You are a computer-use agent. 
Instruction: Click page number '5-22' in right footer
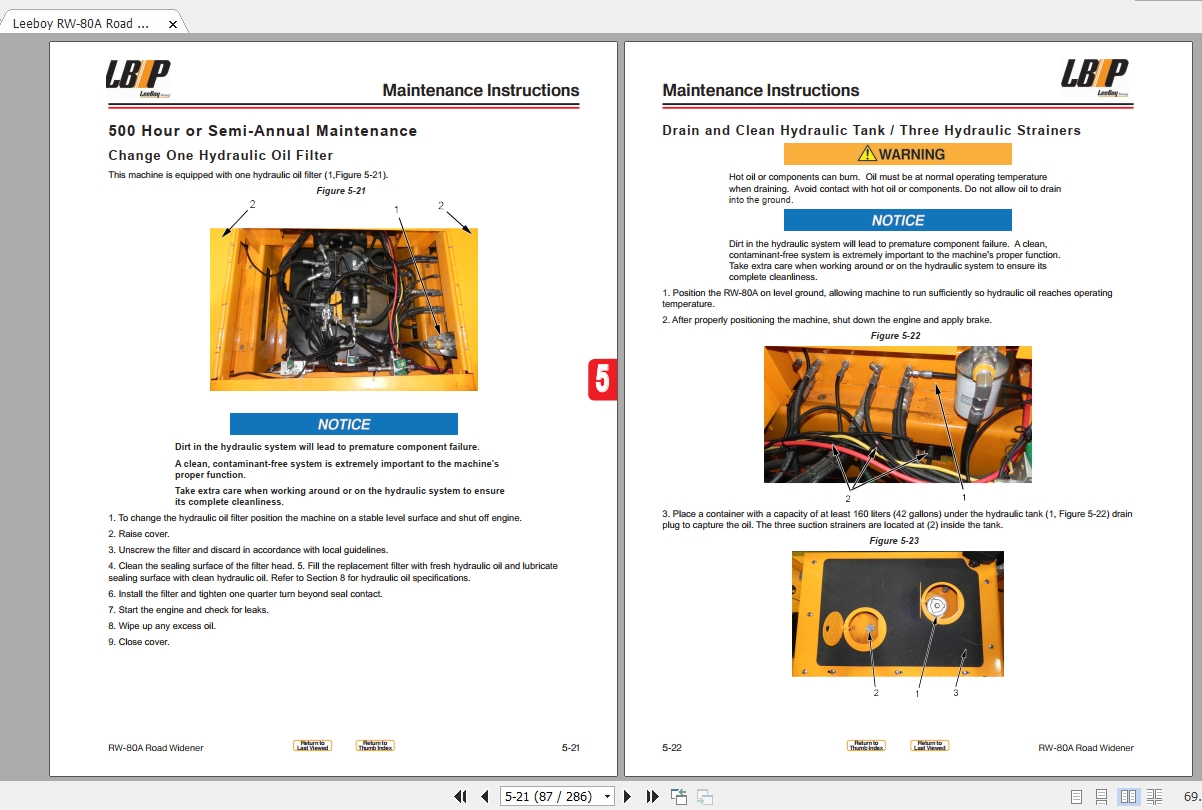coord(672,748)
